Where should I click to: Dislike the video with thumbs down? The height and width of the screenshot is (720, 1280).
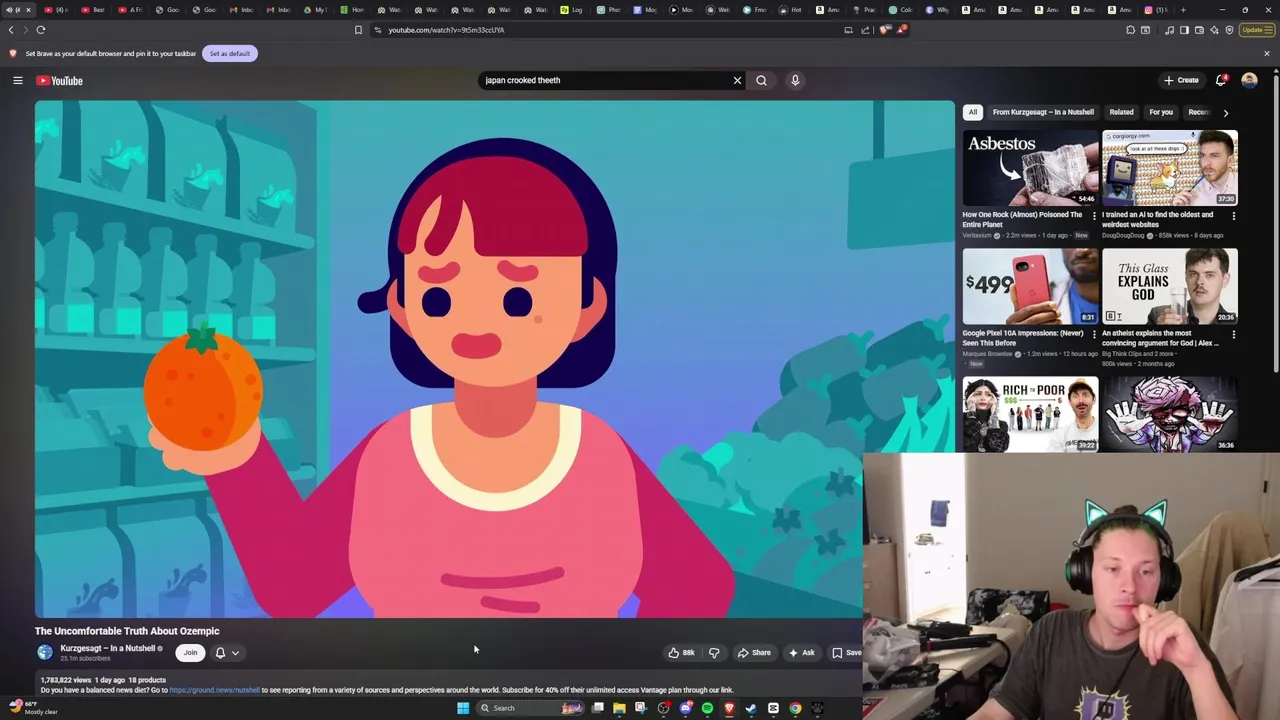[714, 653]
